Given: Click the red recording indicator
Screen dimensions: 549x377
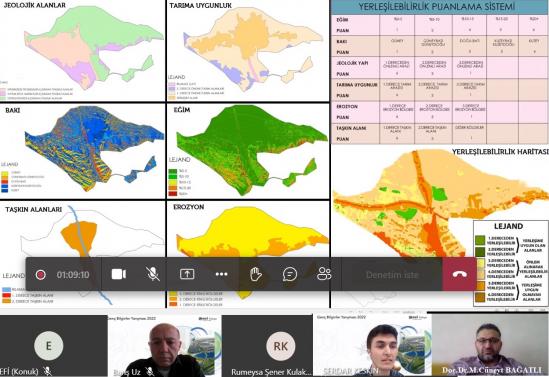Looking at the screenshot, I should (41, 275).
